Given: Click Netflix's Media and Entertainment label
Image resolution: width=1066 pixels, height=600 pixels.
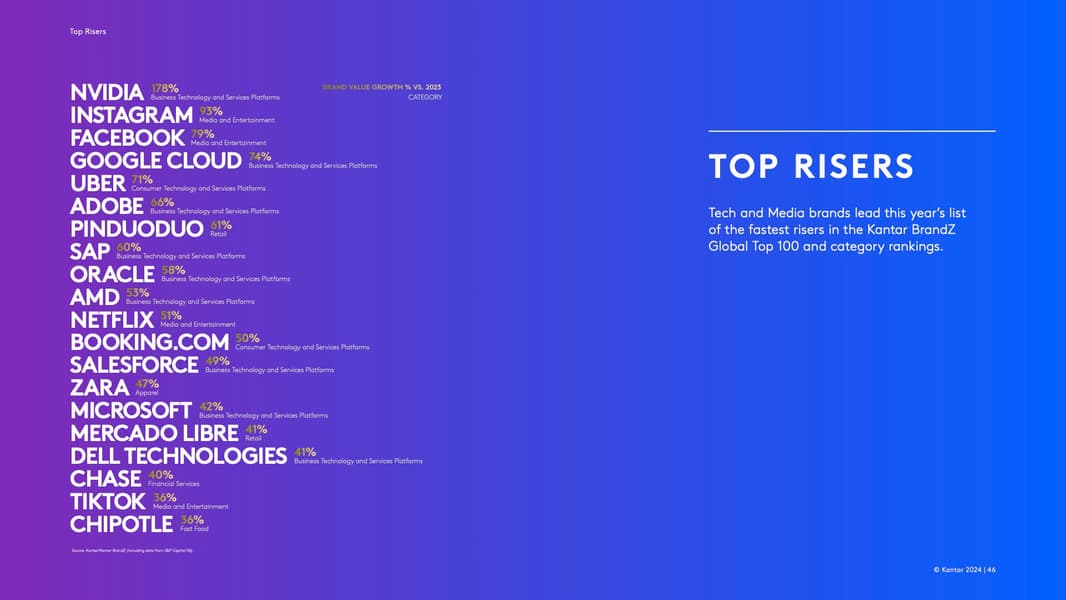Looking at the screenshot, I should pos(198,325).
